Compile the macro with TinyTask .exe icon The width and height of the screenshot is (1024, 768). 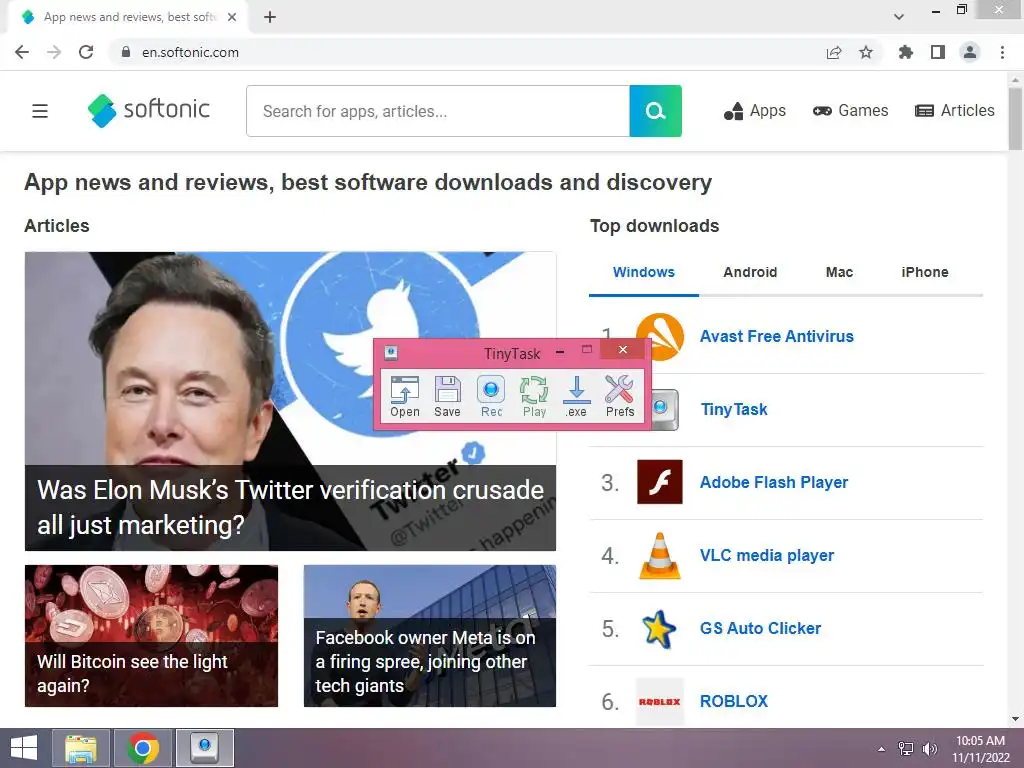tap(576, 396)
